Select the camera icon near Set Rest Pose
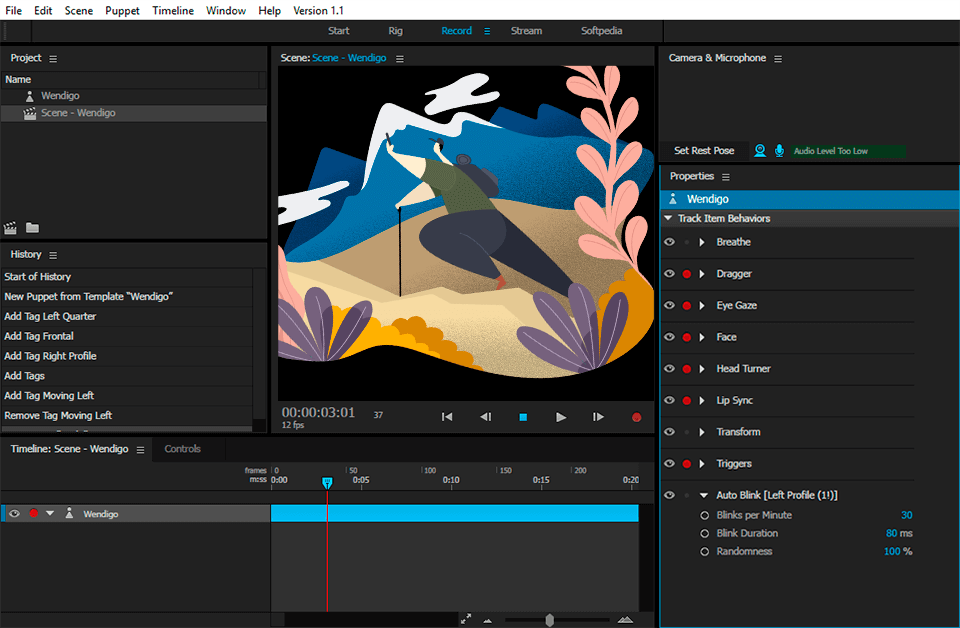 760,150
